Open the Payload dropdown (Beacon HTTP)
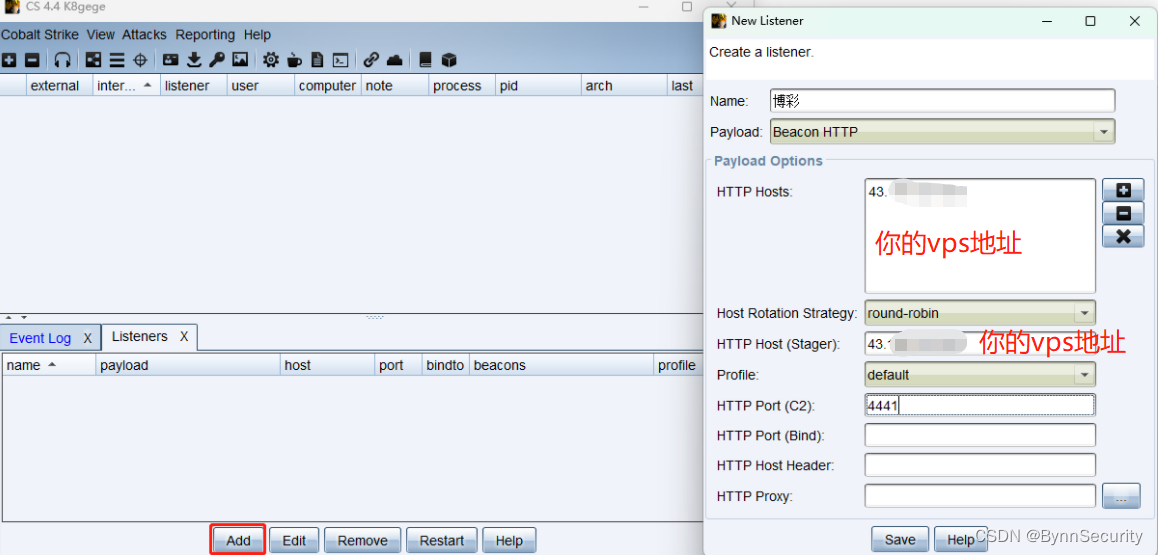The image size is (1158, 555). 942,132
